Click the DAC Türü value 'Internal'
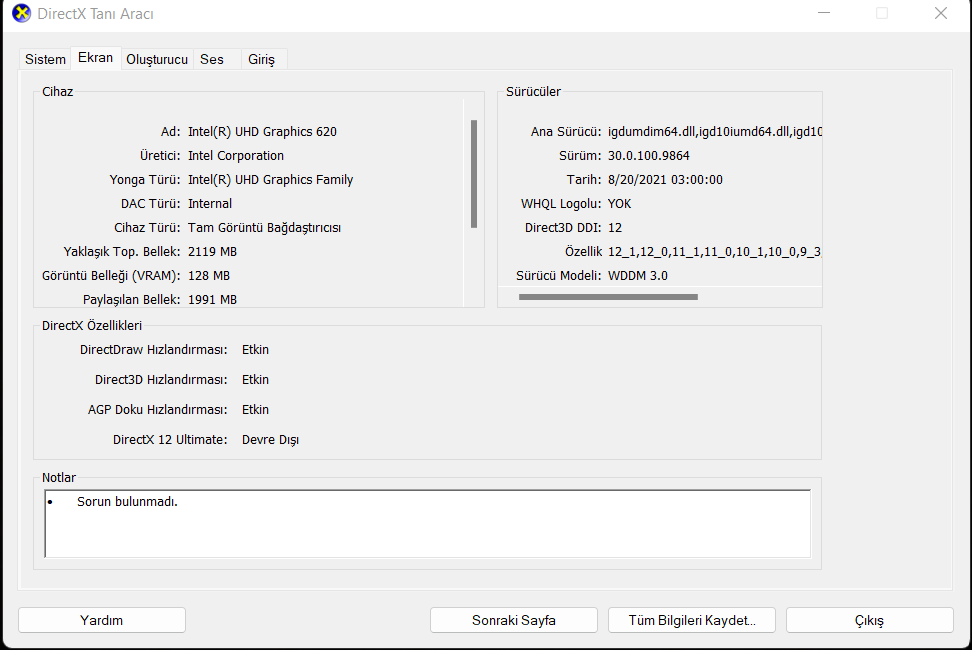Viewport: 972px width, 650px height. coord(210,204)
